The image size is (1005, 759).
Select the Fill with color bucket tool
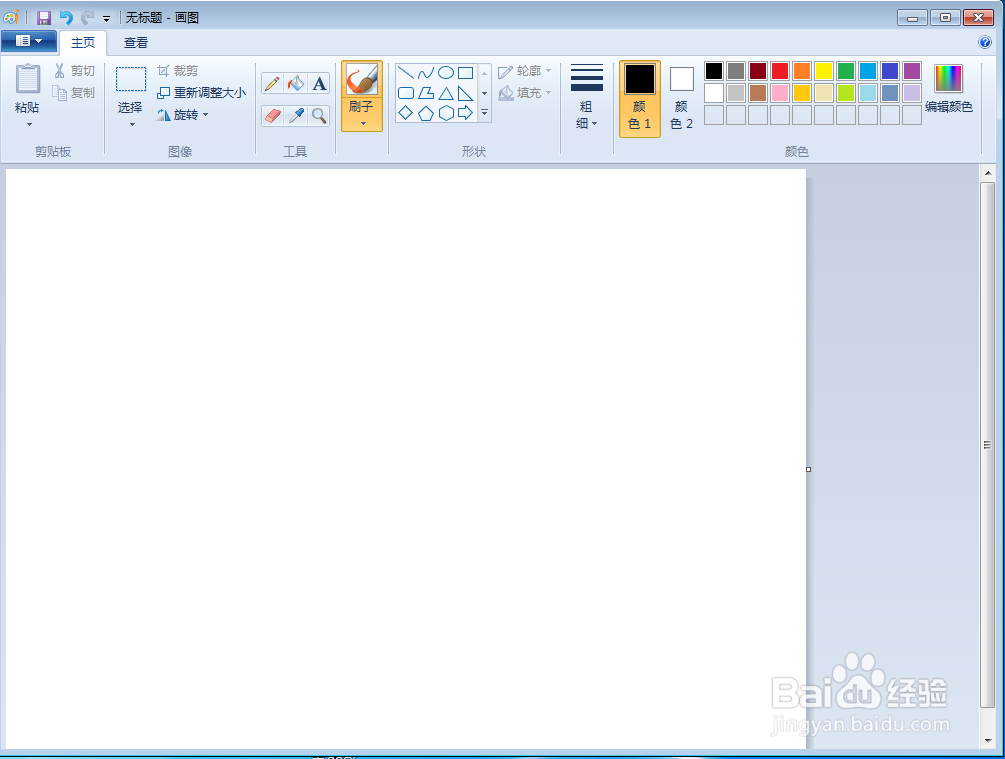pos(295,83)
